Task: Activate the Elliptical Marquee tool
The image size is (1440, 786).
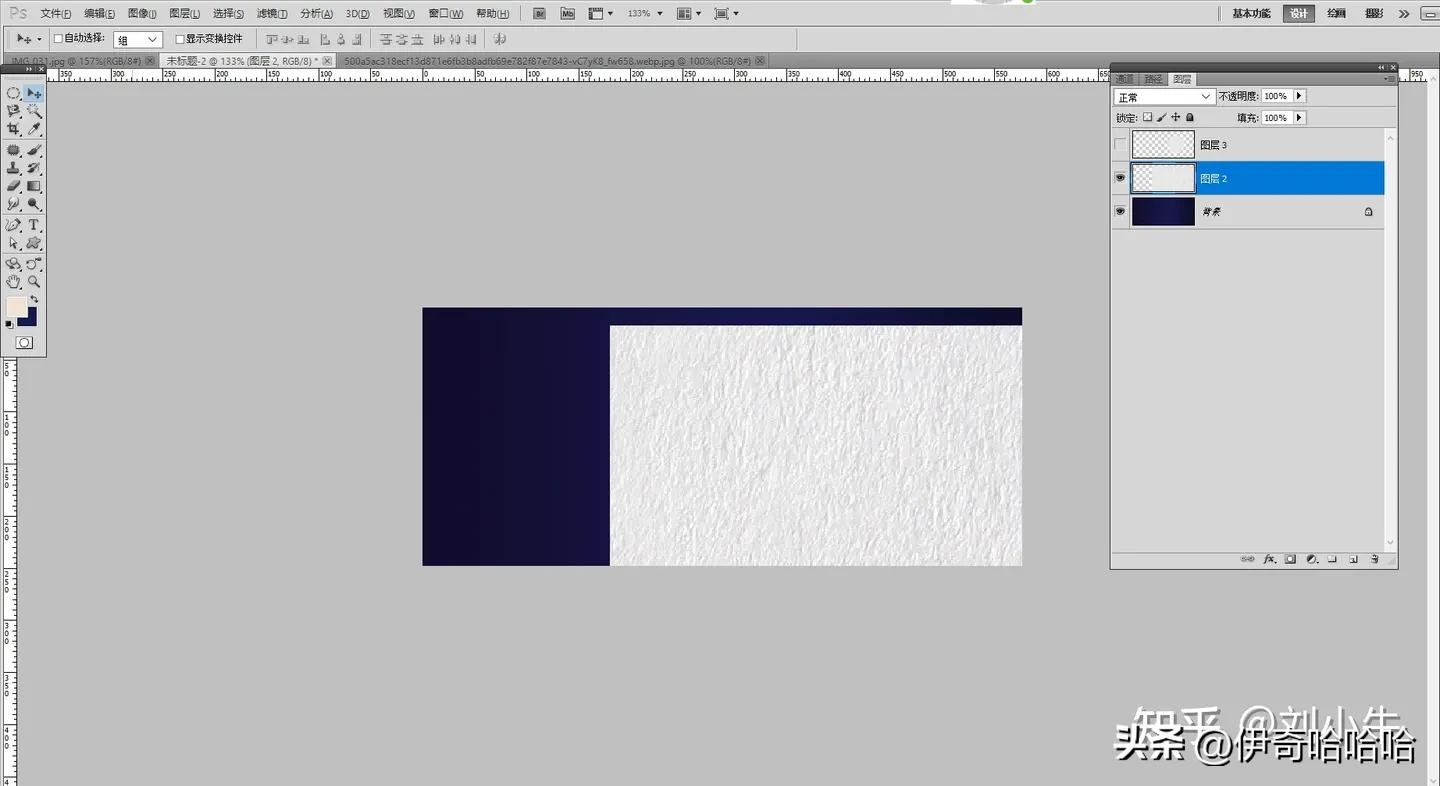Action: pyautogui.click(x=13, y=95)
